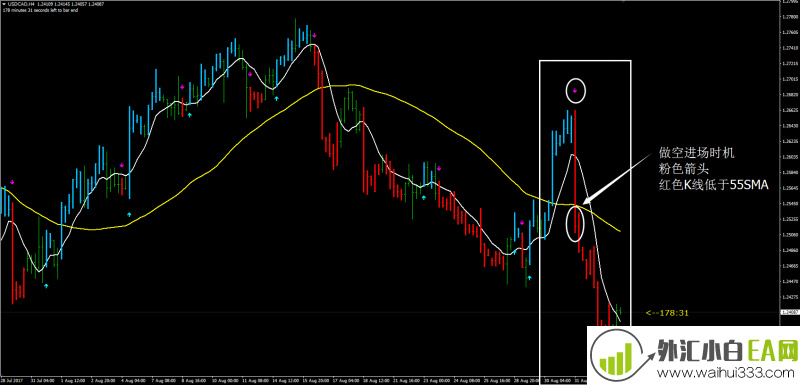Click the '30 Aug 04:00' time axis label

(557, 380)
